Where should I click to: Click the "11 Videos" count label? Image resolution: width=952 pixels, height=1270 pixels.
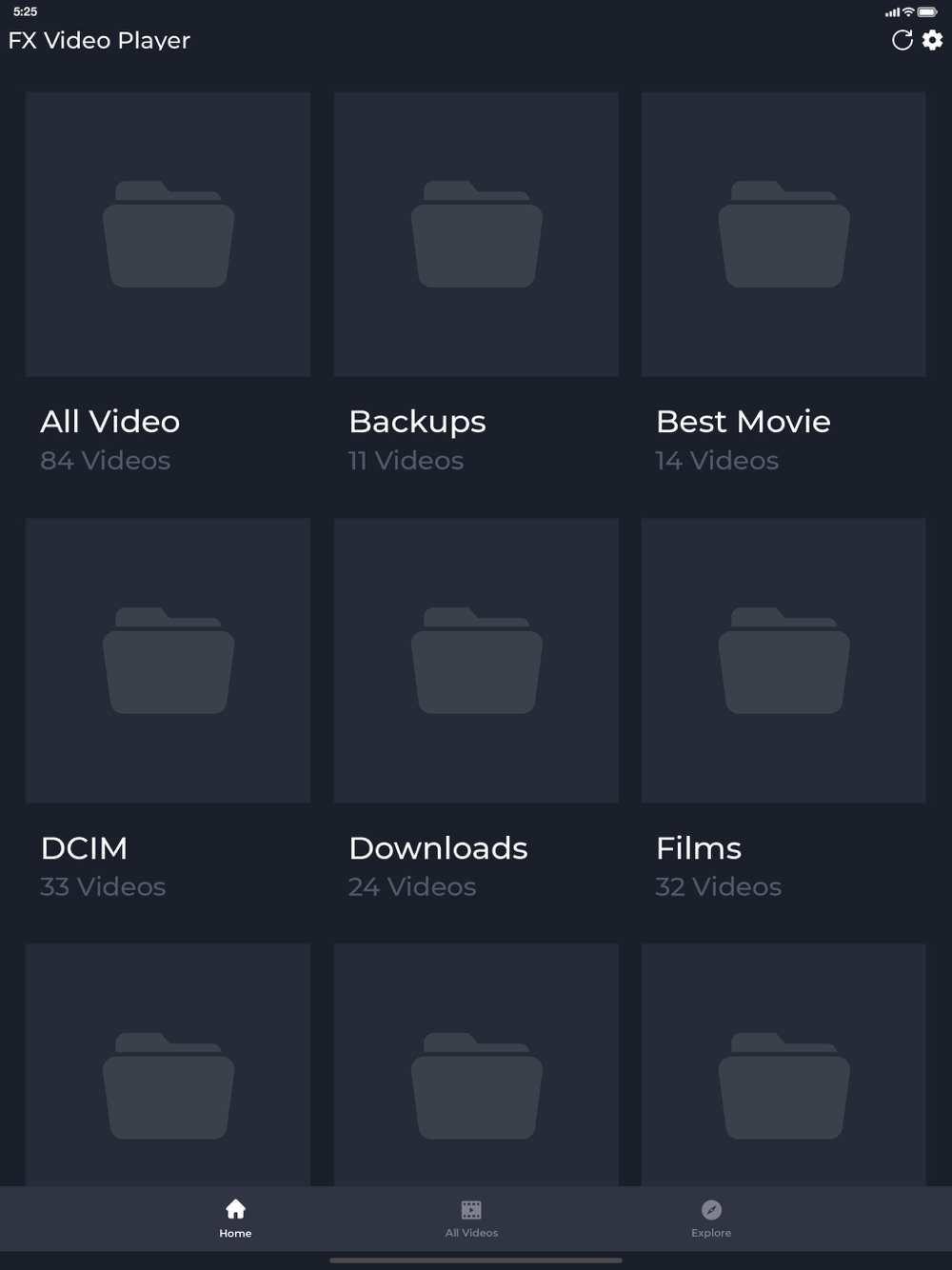pyautogui.click(x=406, y=461)
